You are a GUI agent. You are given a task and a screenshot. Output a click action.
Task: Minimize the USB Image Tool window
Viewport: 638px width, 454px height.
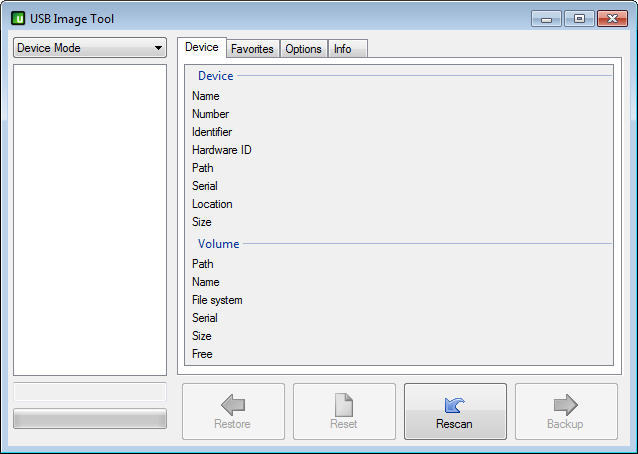pyautogui.click(x=546, y=19)
